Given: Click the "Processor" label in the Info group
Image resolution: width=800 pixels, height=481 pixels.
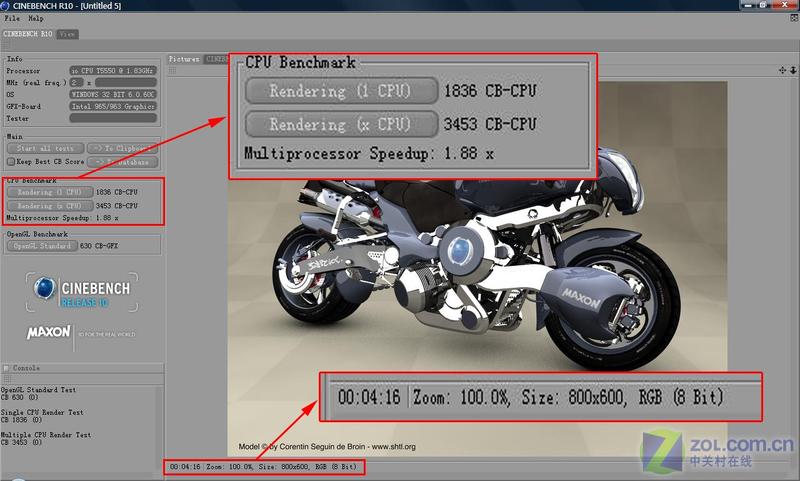Looking at the screenshot, I should 23,71.
